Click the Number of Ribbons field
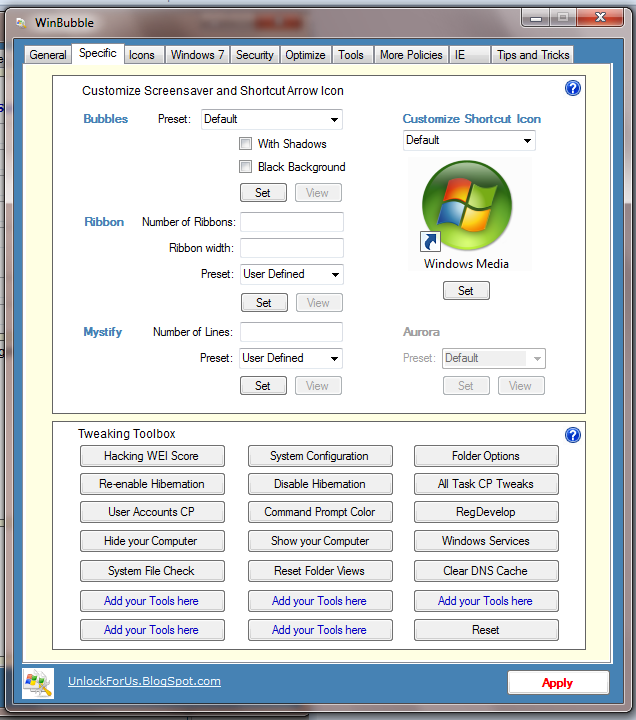This screenshot has height=720, width=636. coord(292,222)
